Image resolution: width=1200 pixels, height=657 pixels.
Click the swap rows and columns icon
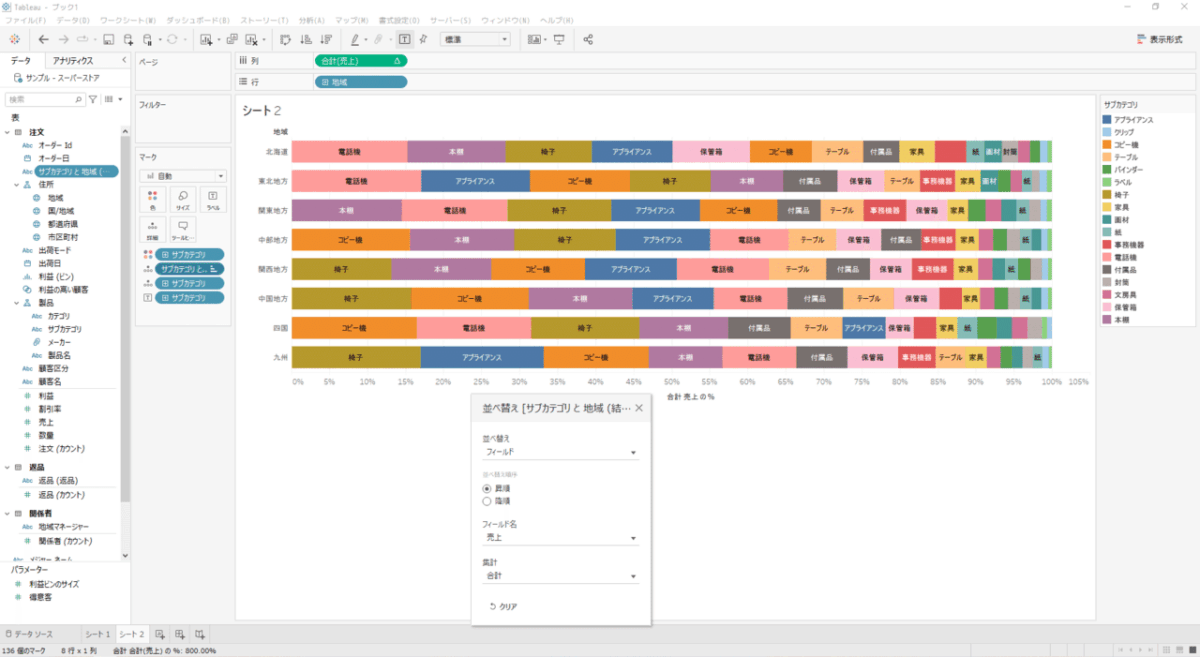[x=285, y=39]
